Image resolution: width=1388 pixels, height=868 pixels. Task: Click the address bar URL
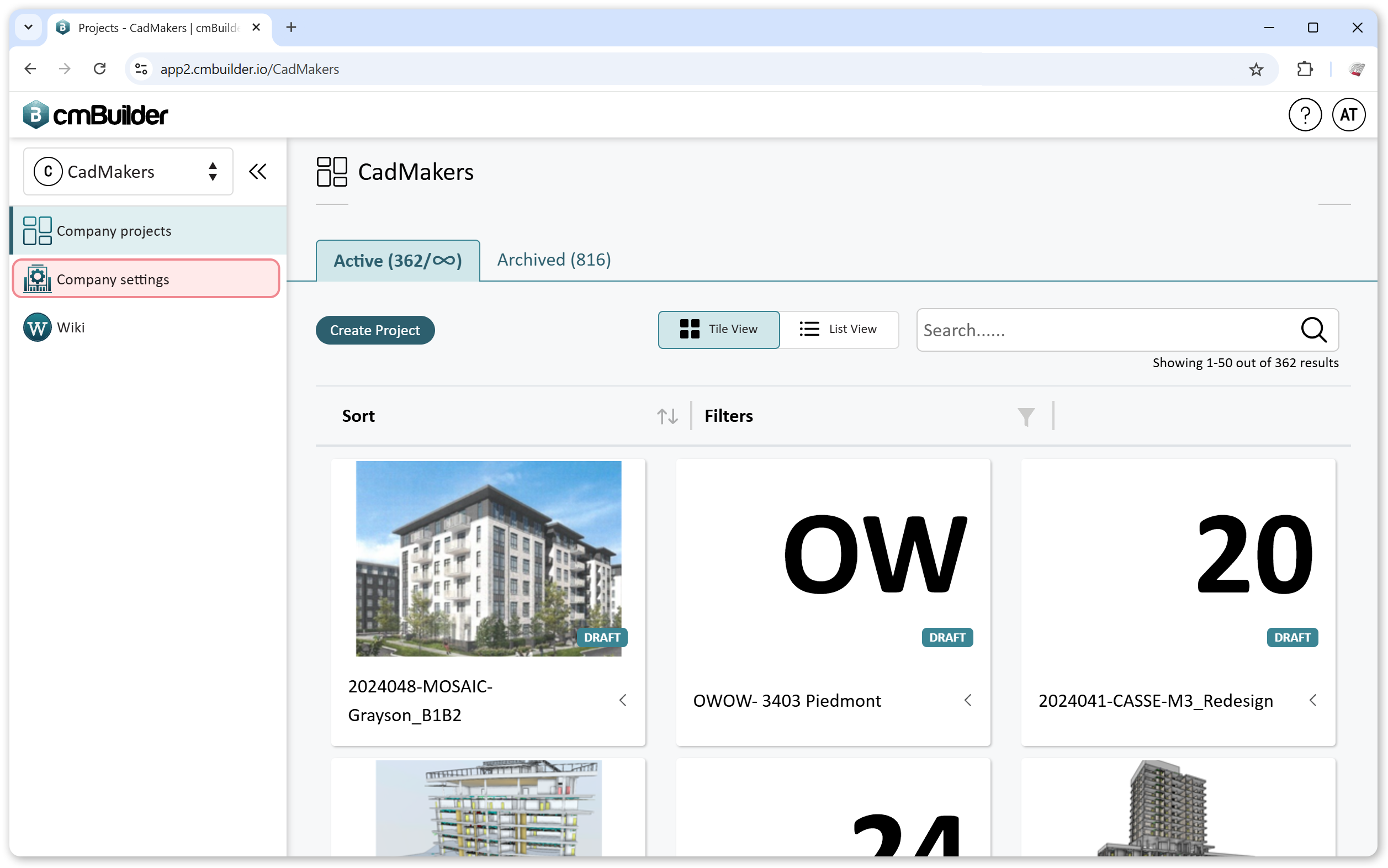click(x=249, y=69)
